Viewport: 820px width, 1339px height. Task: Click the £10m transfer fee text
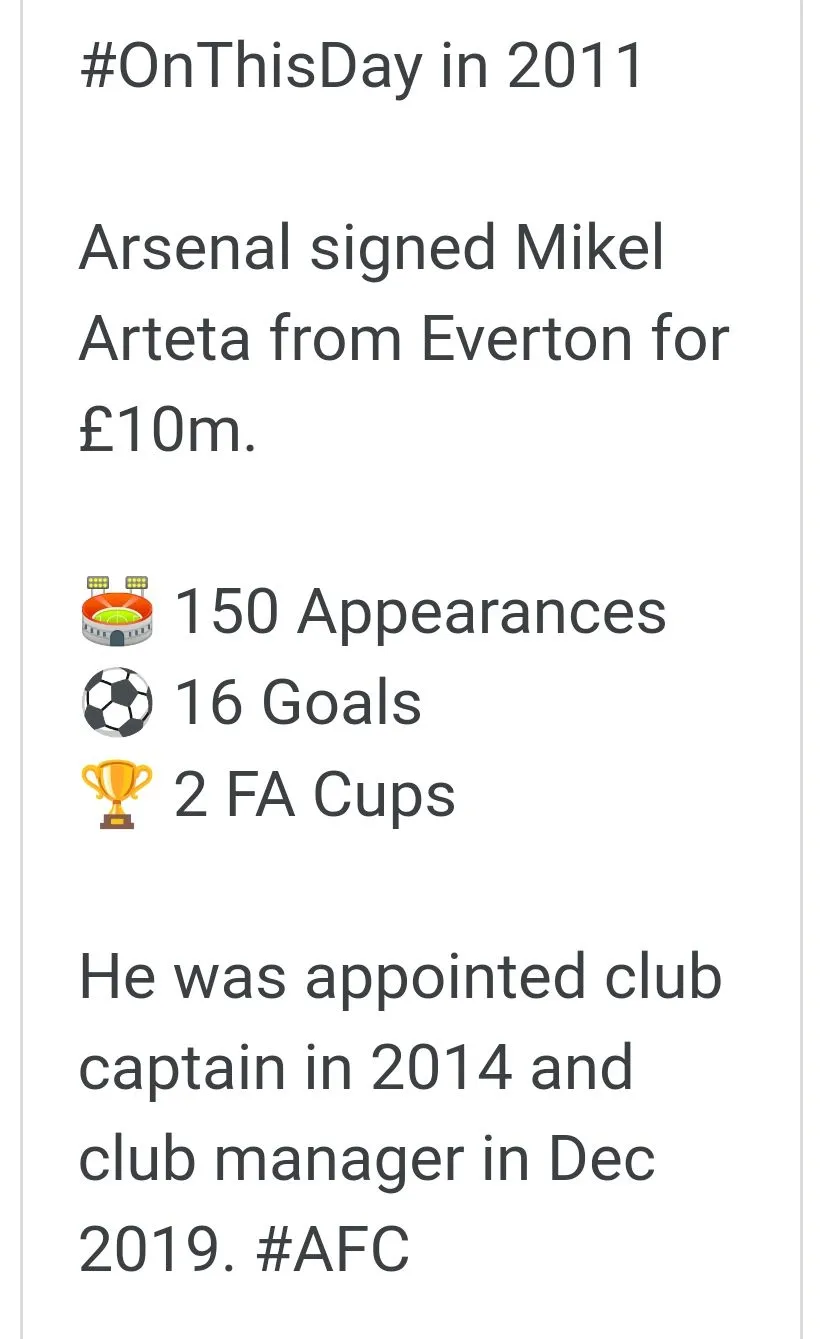pos(166,431)
